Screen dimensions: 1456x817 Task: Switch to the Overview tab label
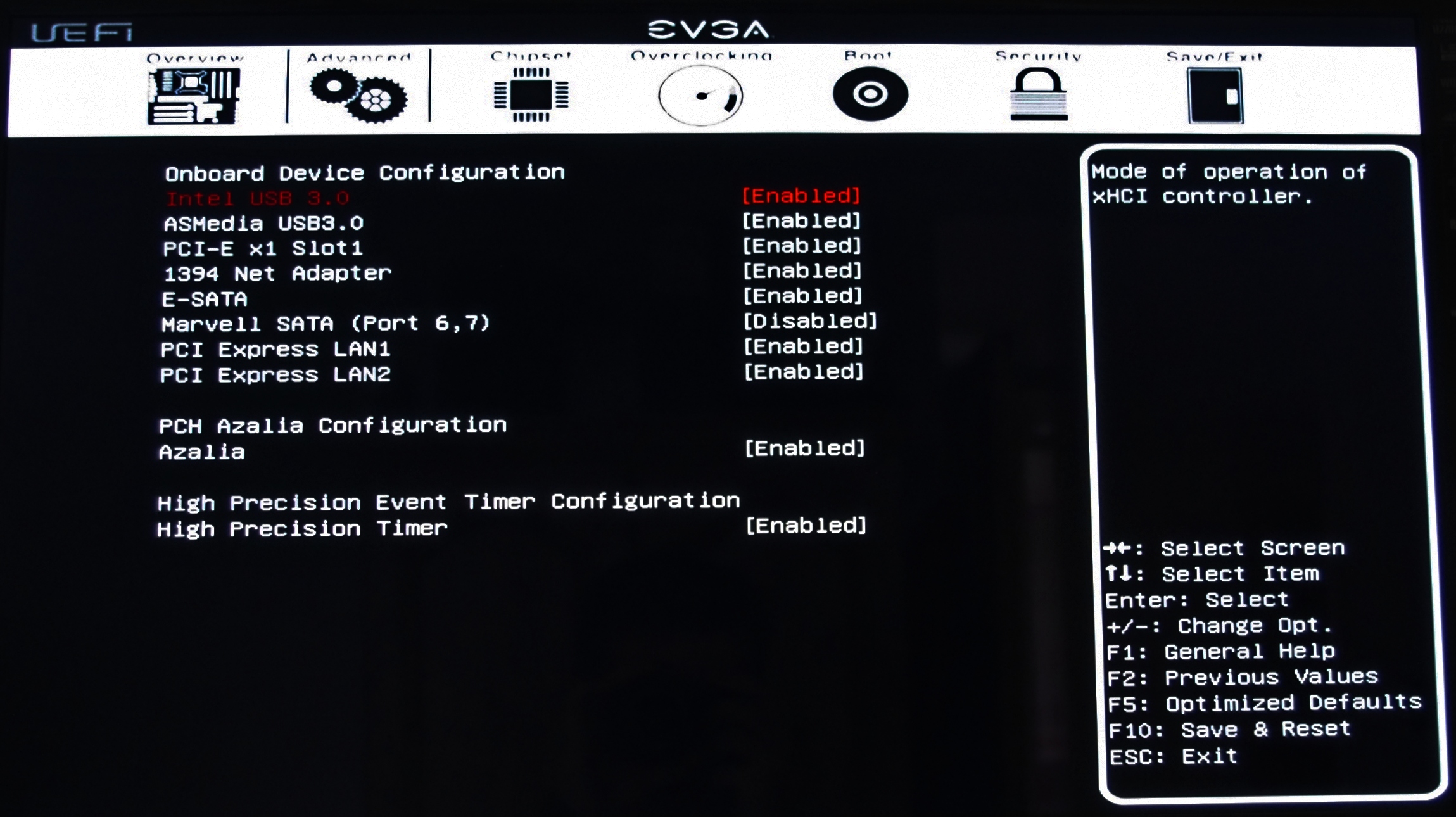pyautogui.click(x=194, y=58)
